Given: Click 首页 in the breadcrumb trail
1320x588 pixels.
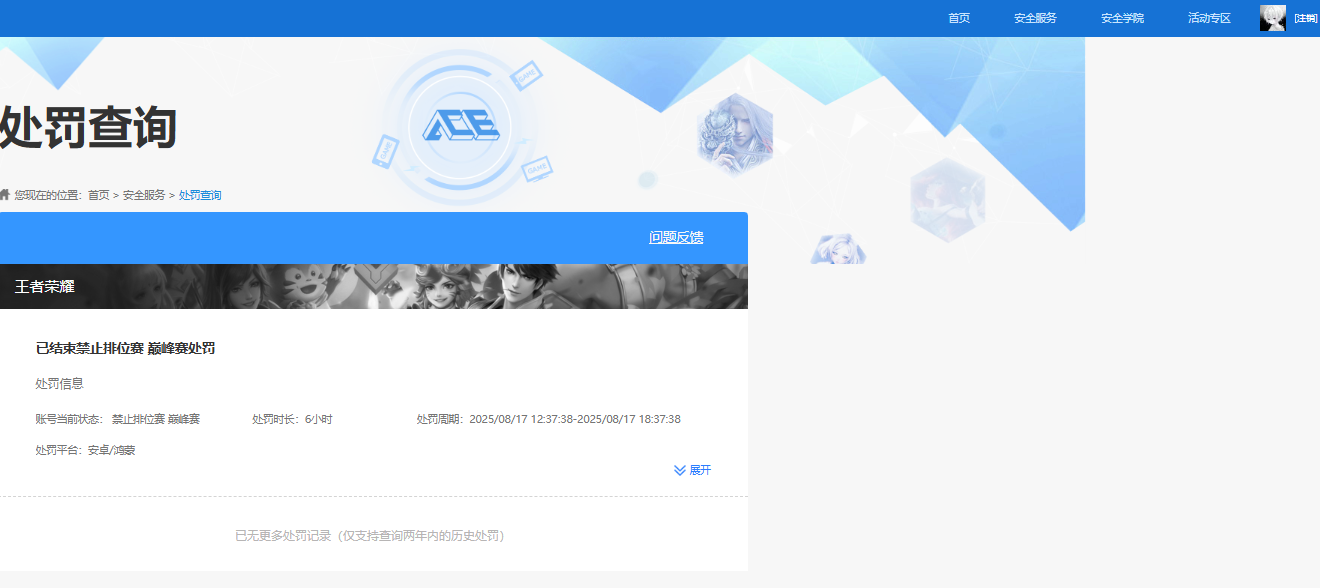Looking at the screenshot, I should [98, 195].
